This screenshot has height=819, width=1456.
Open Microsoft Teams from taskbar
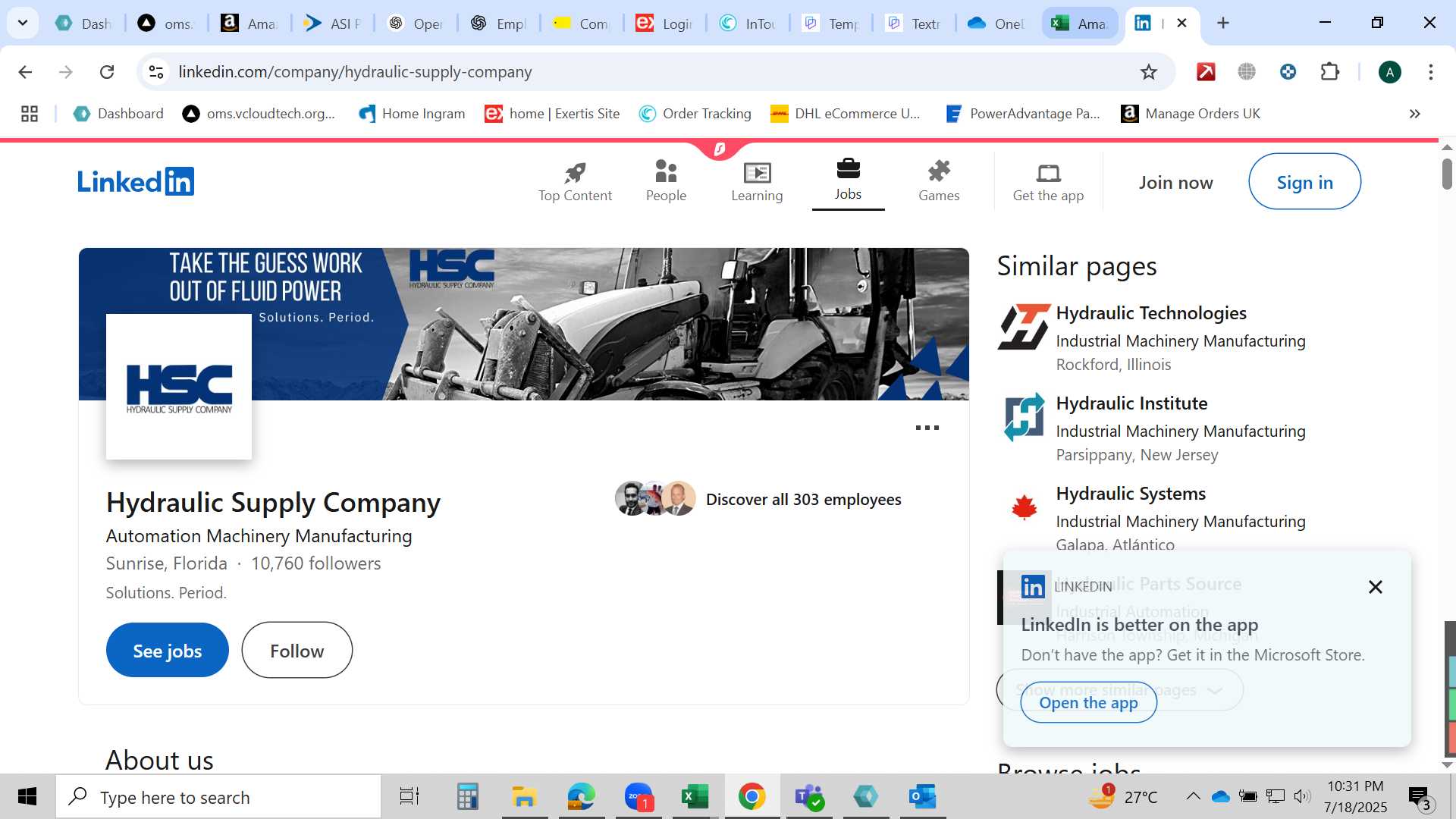809,797
